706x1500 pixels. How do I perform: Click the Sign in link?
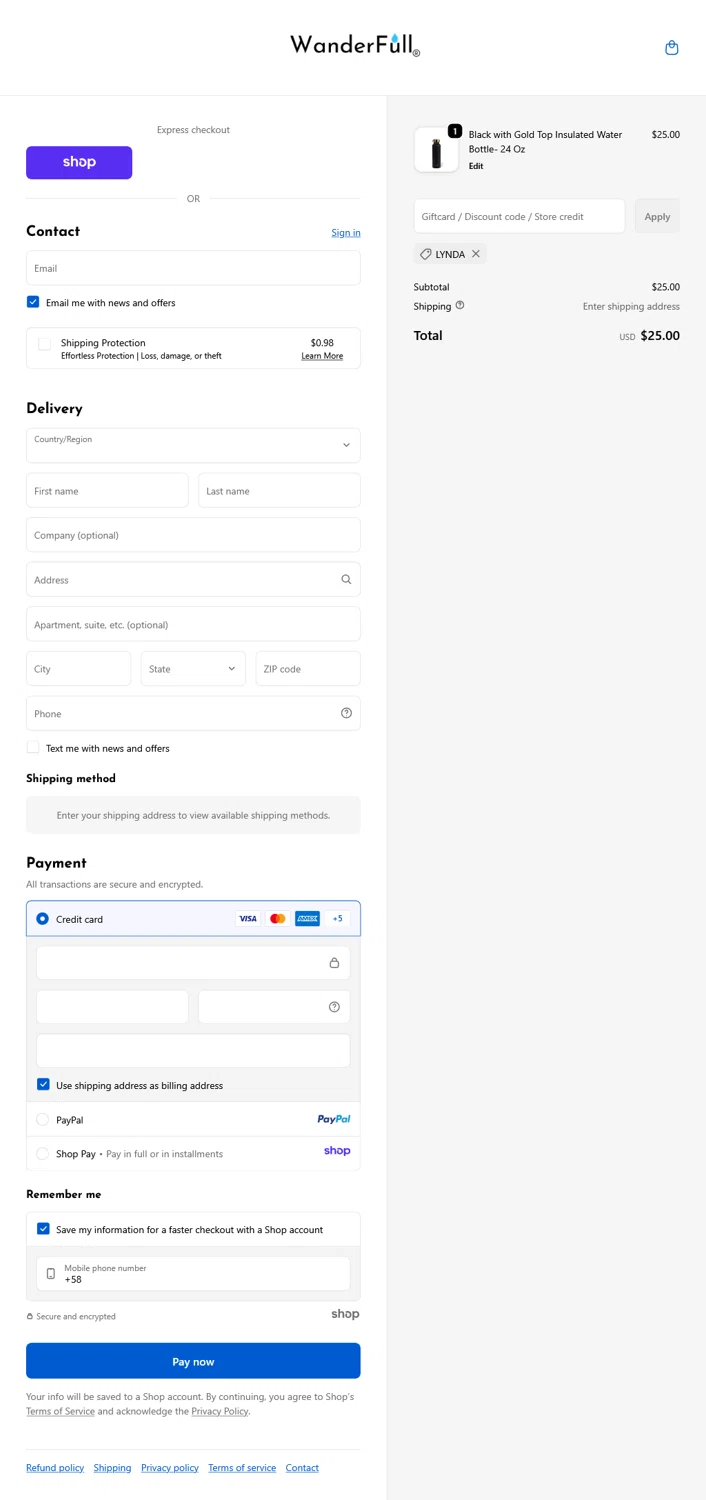pyautogui.click(x=346, y=233)
